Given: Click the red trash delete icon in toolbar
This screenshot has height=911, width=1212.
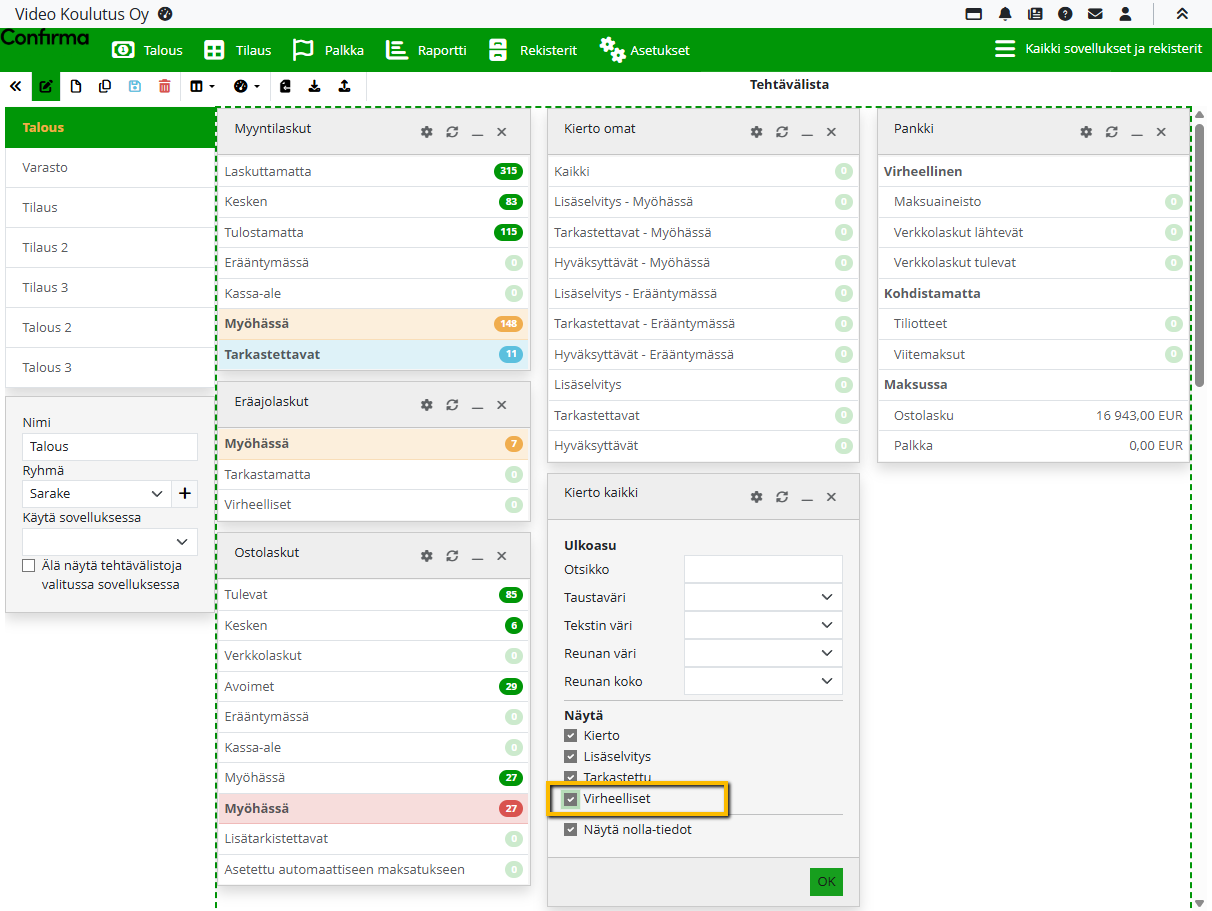Looking at the screenshot, I should (164, 87).
